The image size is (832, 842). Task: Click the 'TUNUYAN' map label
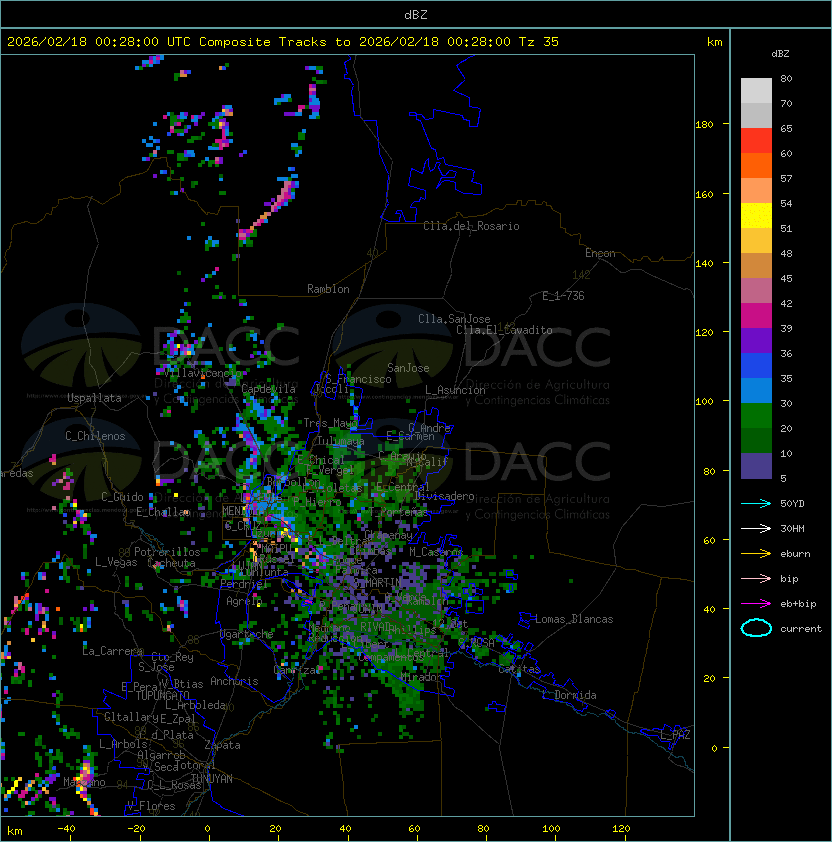tap(212, 778)
